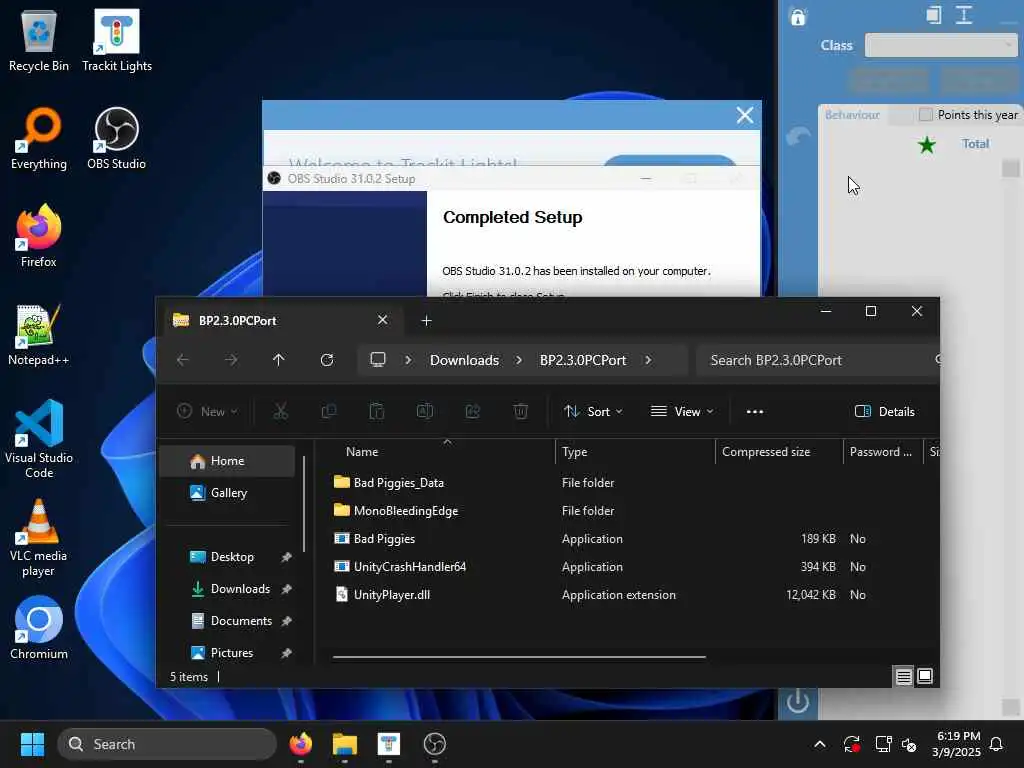Refresh the BP2.3.0PCPort folder view
This screenshot has height=768, width=1024.
coord(327,360)
